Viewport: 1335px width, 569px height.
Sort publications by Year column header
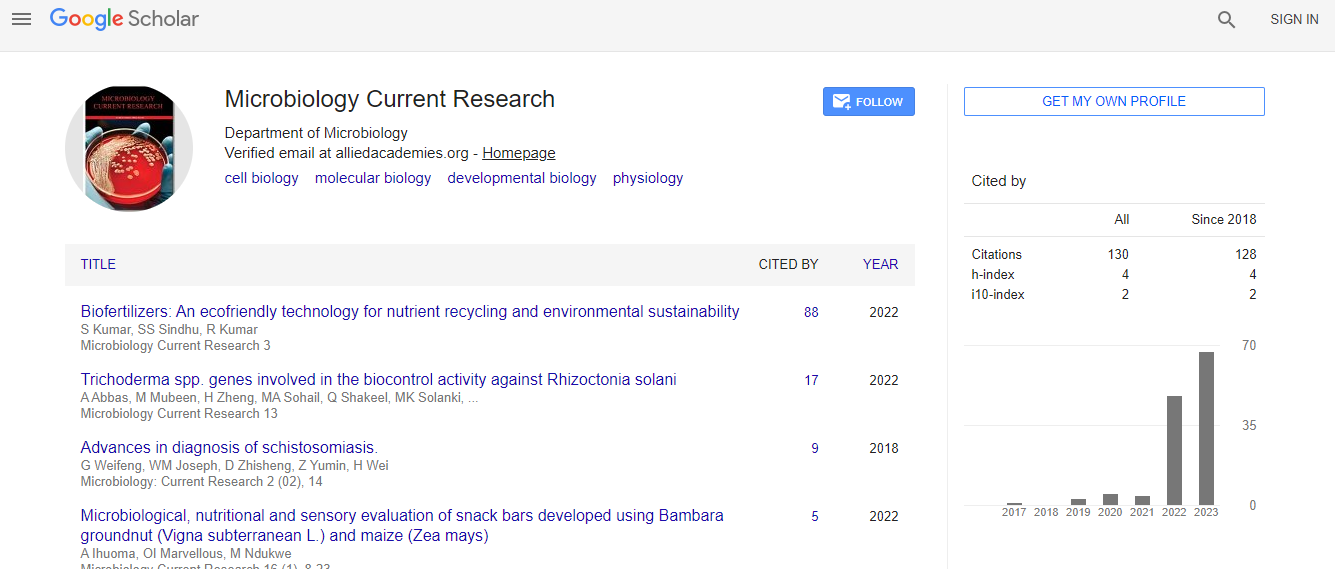[x=880, y=265]
